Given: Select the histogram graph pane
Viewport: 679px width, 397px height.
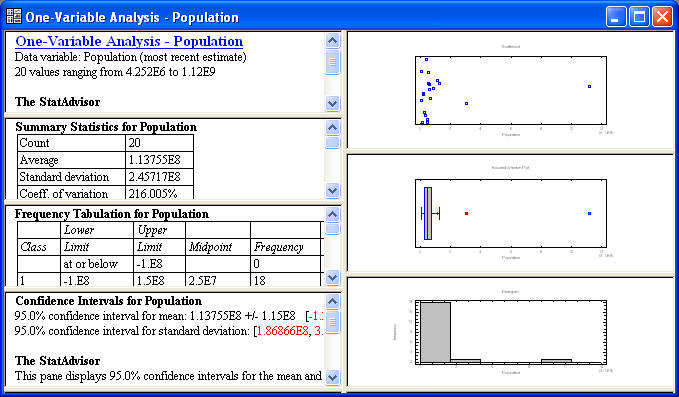Looking at the screenshot, I should [511, 332].
